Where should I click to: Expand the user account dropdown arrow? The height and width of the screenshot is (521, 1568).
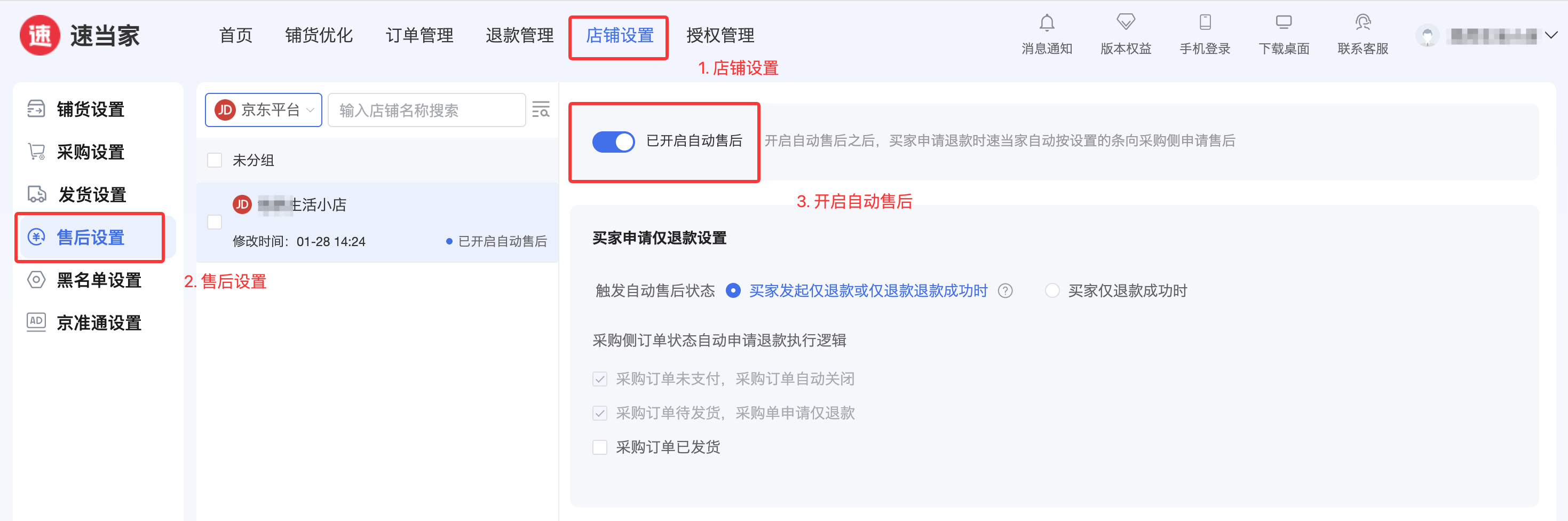pos(1551,35)
